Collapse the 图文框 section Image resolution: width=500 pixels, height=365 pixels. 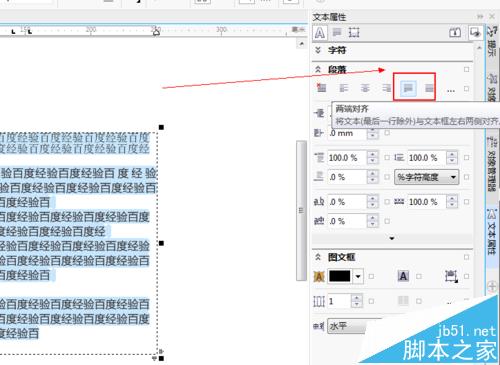tap(318, 257)
